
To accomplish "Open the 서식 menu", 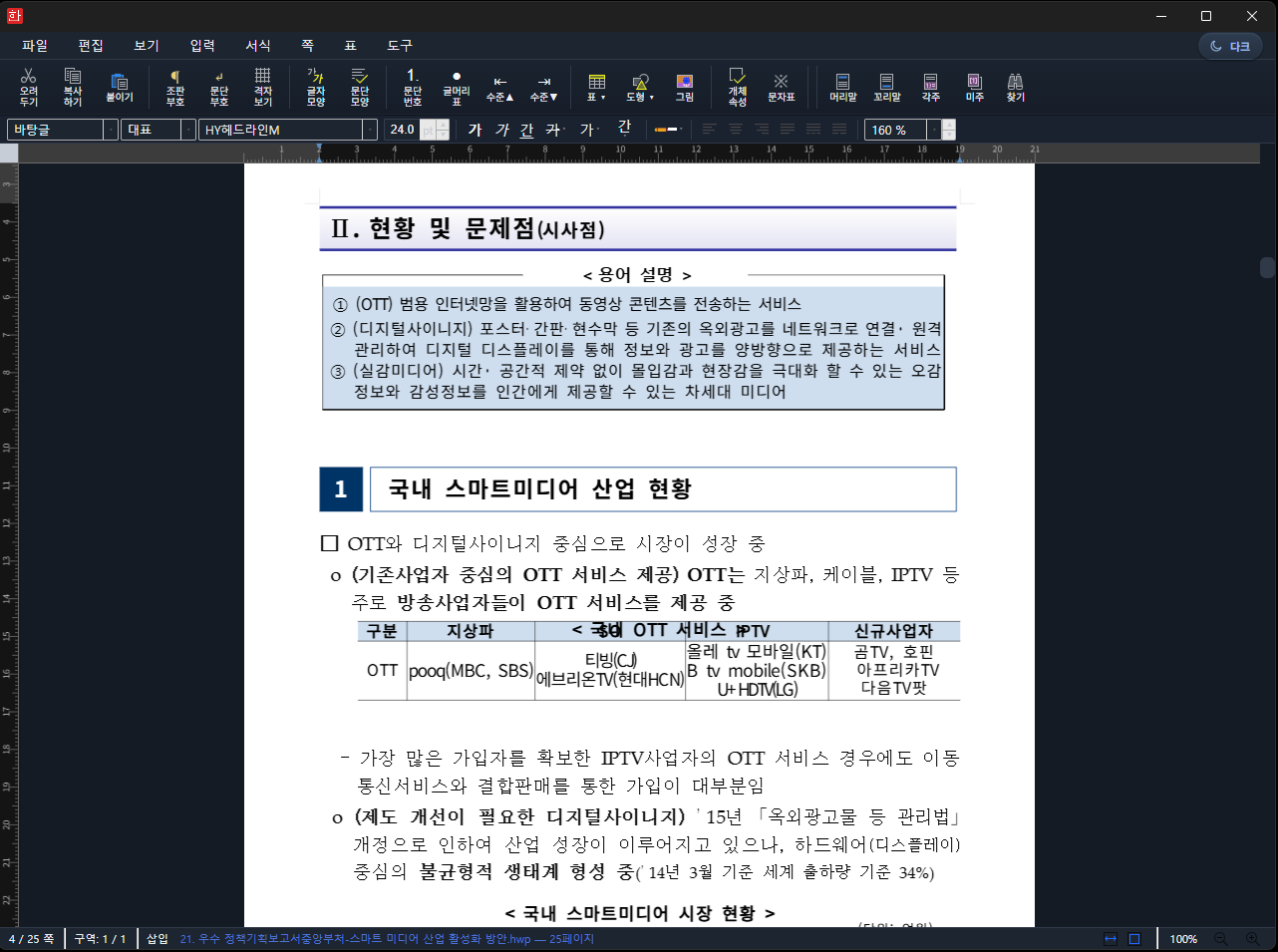I will point(258,46).
